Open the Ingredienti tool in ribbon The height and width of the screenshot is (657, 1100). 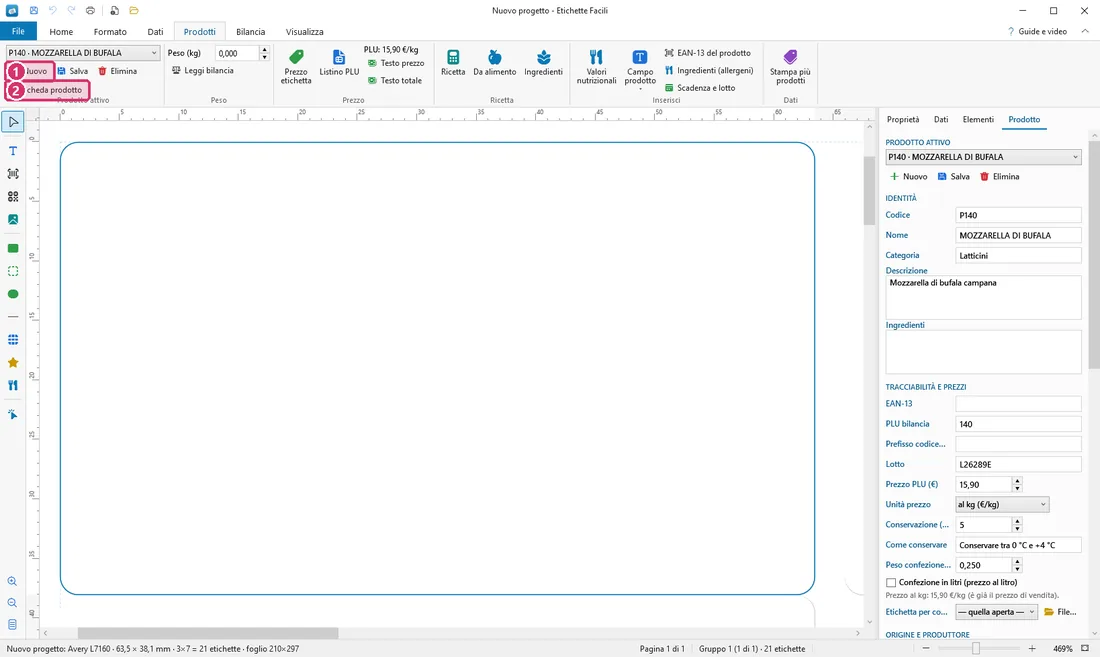tap(543, 63)
